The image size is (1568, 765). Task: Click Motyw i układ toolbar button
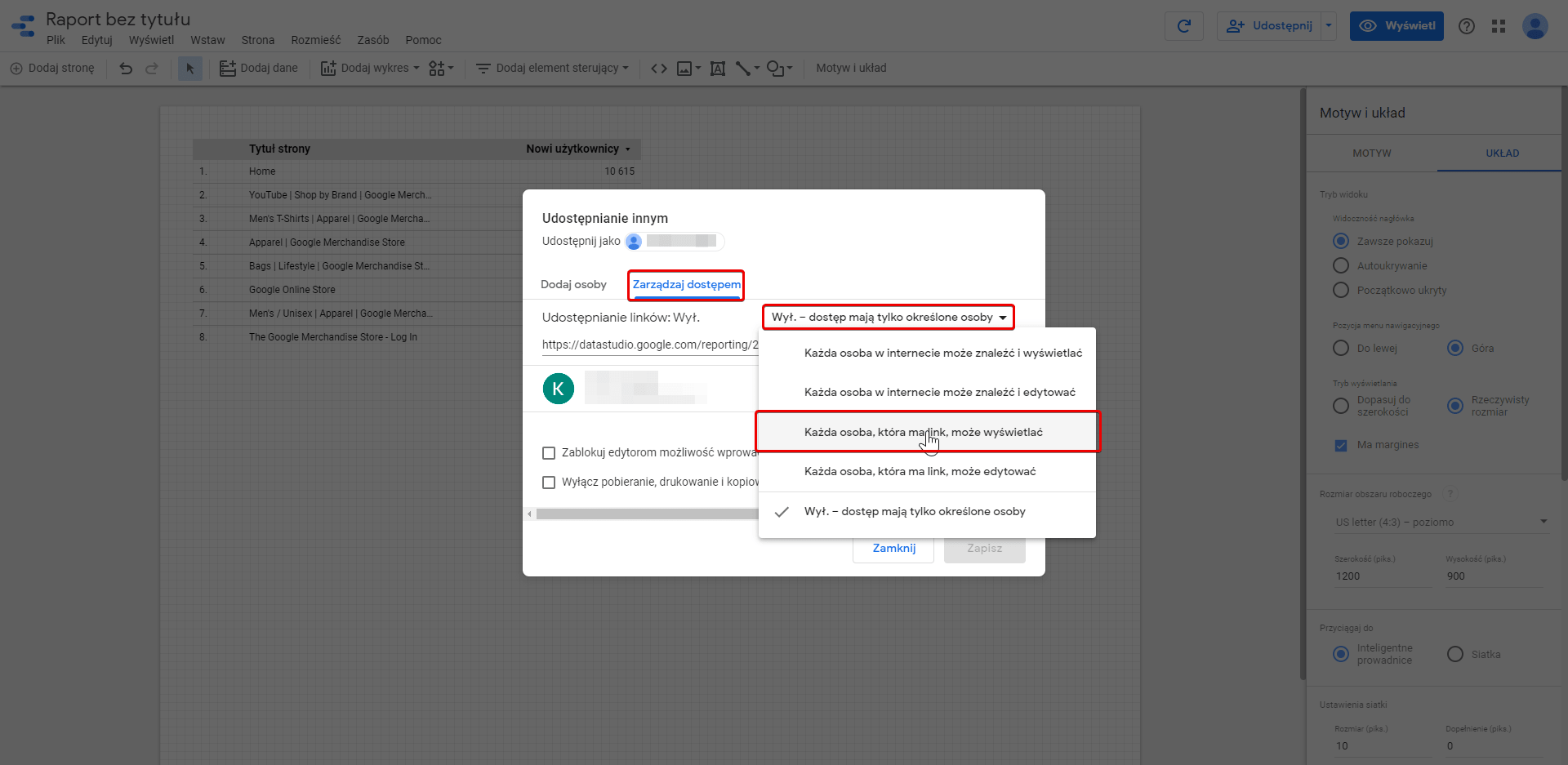pyautogui.click(x=851, y=69)
